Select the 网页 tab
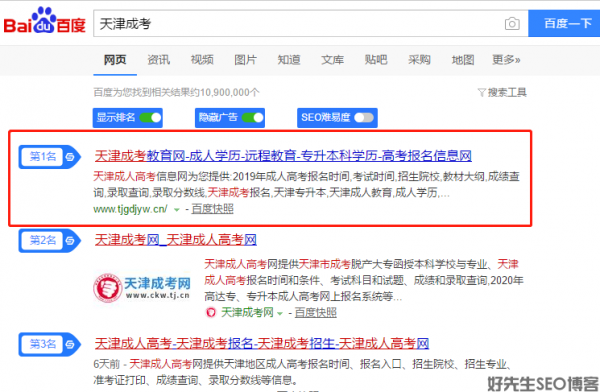The width and height of the screenshot is (600, 392). click(x=115, y=60)
